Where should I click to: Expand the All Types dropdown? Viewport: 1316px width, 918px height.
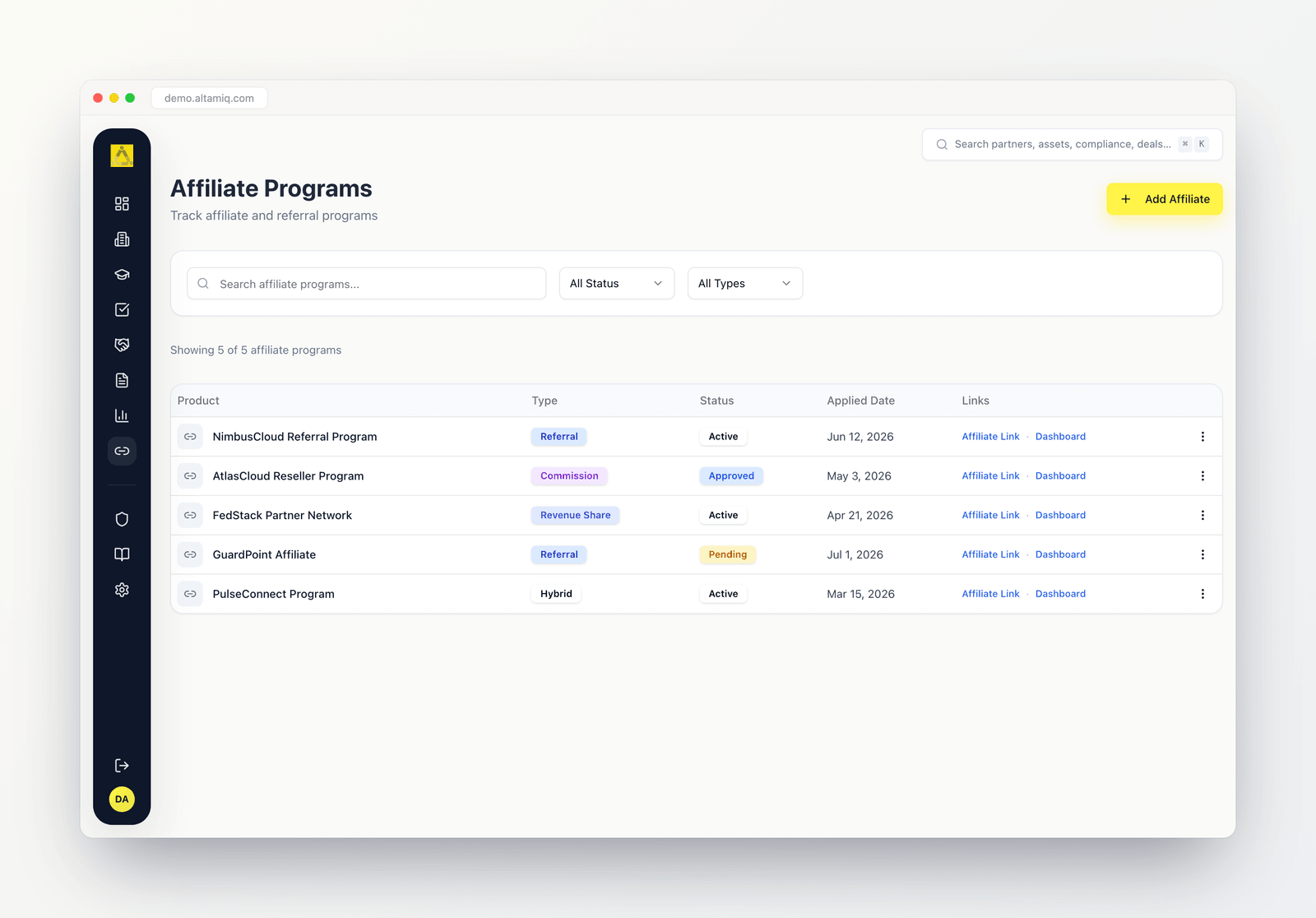tap(745, 283)
